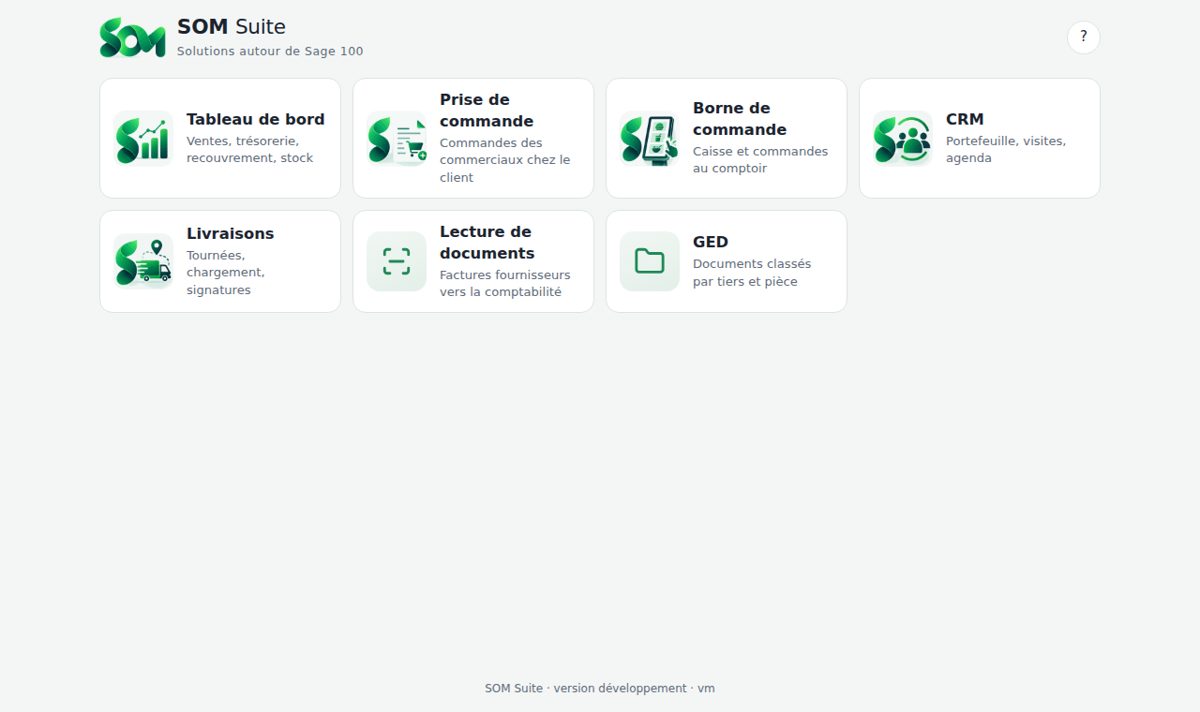This screenshot has width=1200, height=712.
Task: Click the Lecture de documents scan icon
Action: 396,262
